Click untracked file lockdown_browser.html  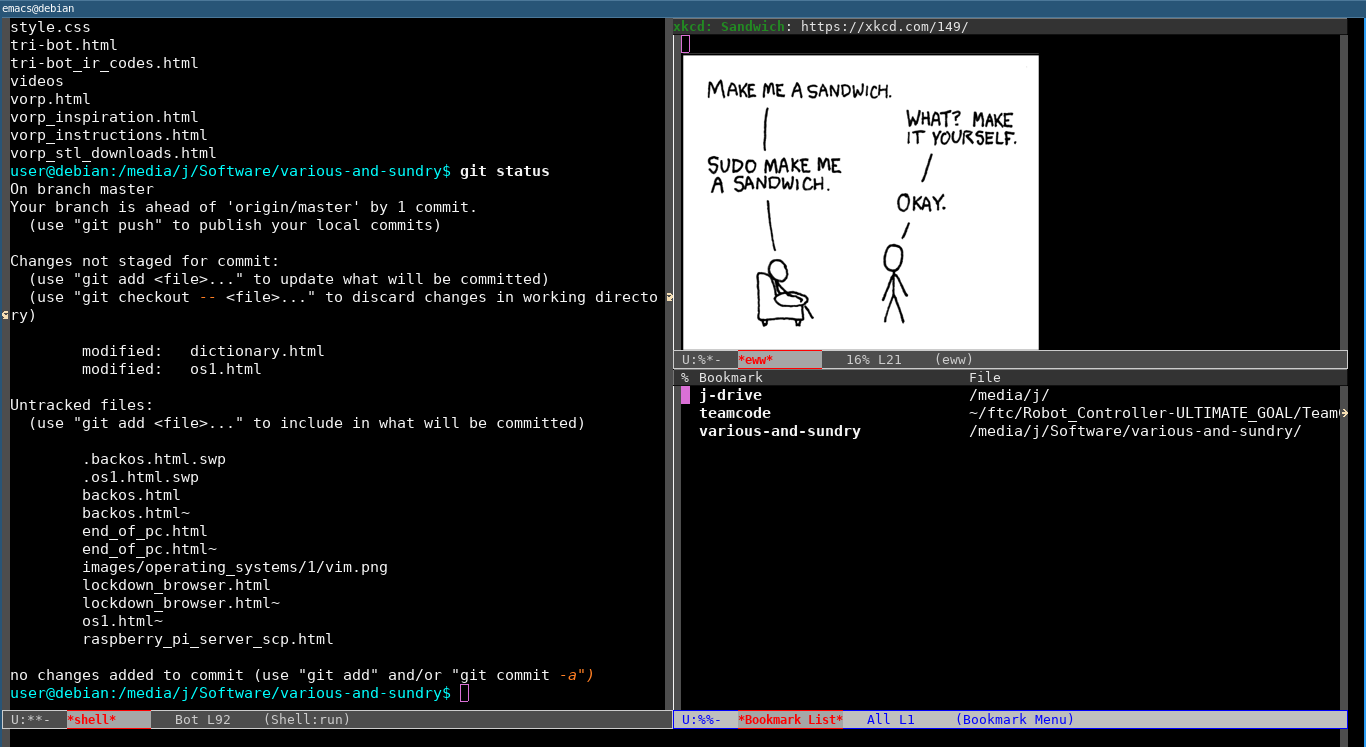(176, 585)
